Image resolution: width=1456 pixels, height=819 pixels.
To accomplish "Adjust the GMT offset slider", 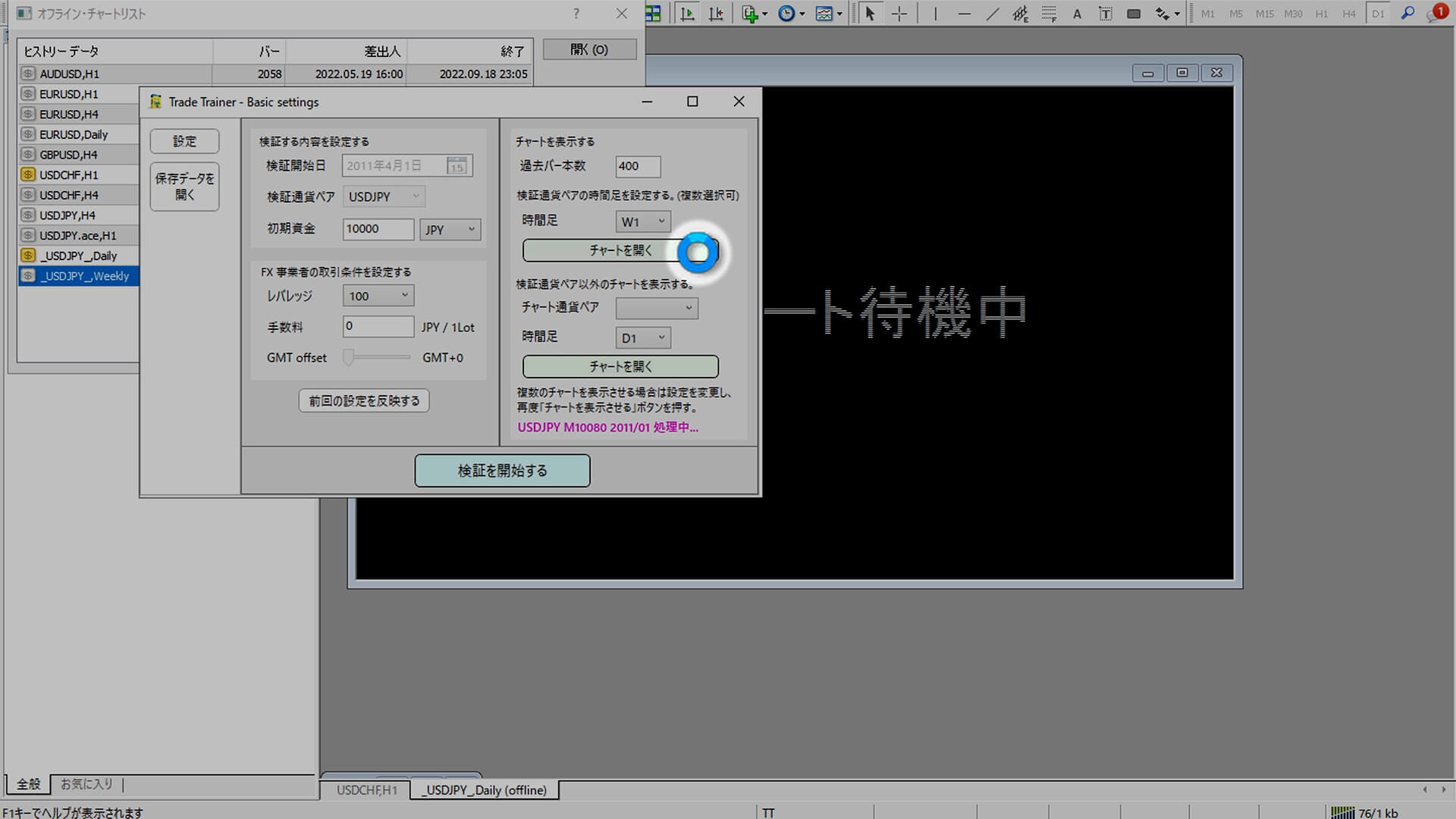I will 349,357.
